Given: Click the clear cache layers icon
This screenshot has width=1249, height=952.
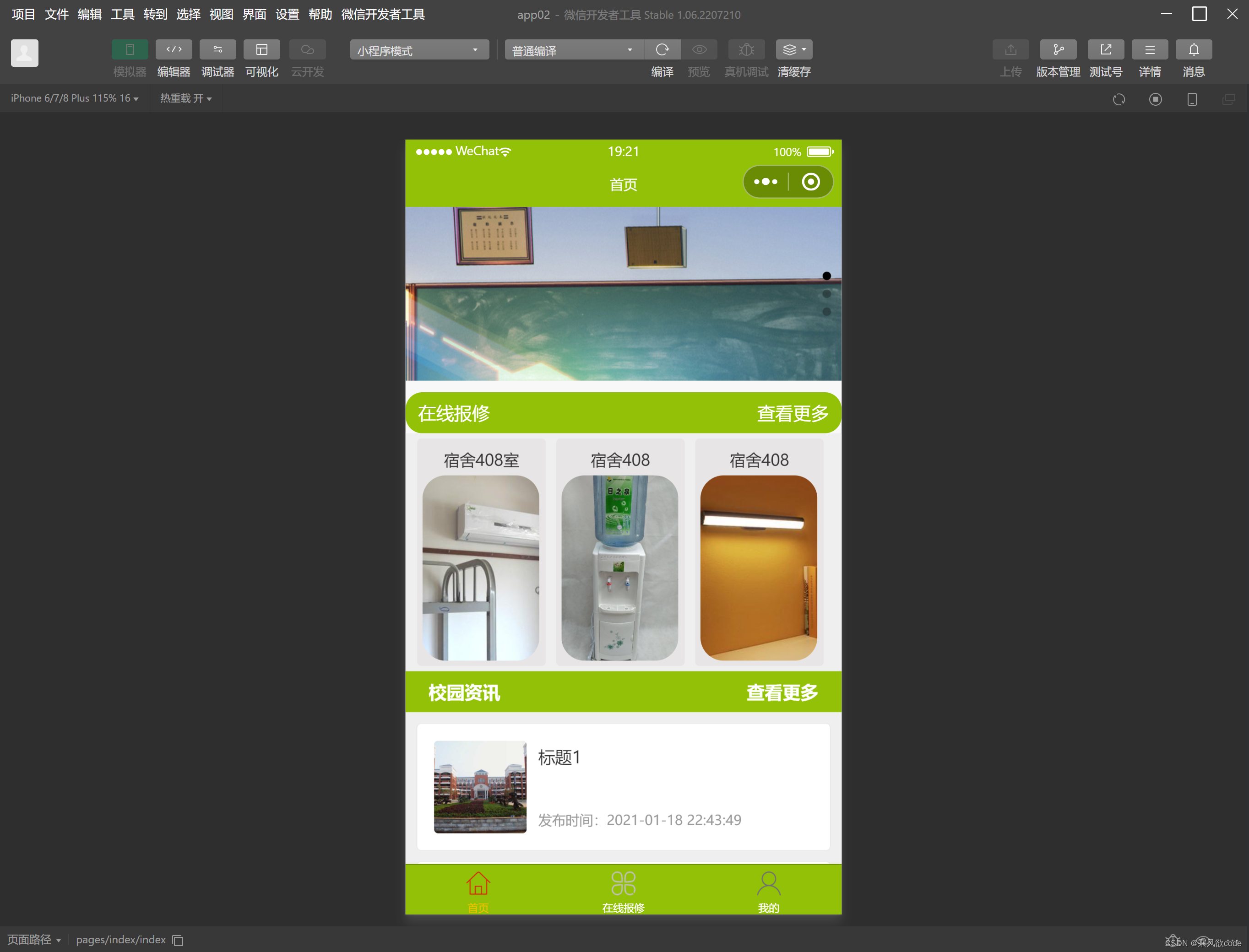Looking at the screenshot, I should click(x=793, y=50).
